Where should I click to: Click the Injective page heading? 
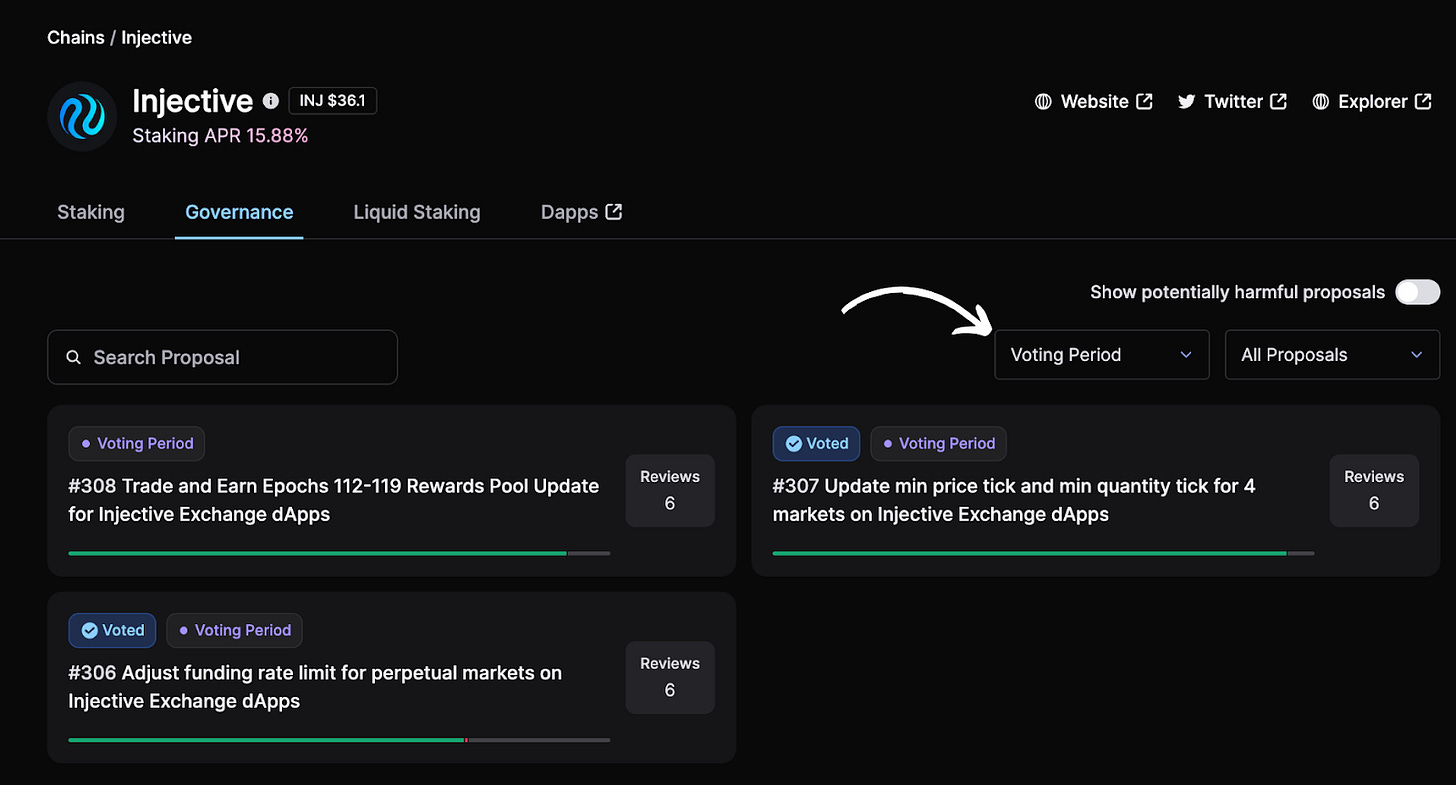coord(192,100)
